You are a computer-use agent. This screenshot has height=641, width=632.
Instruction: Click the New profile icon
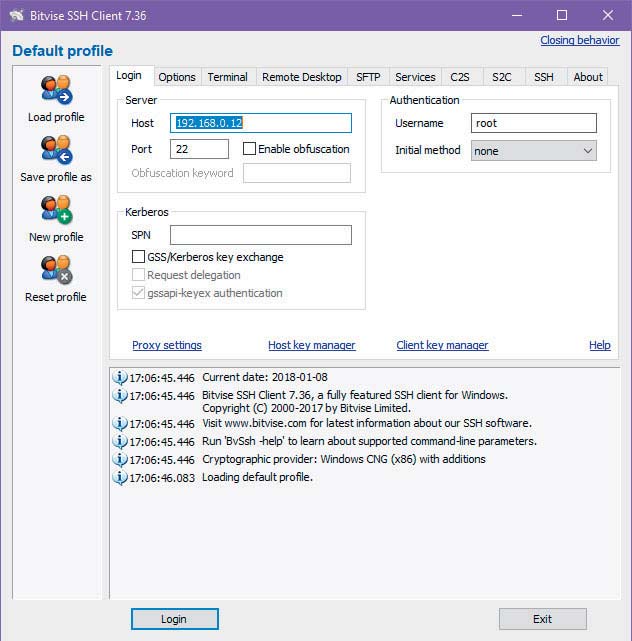point(56,210)
